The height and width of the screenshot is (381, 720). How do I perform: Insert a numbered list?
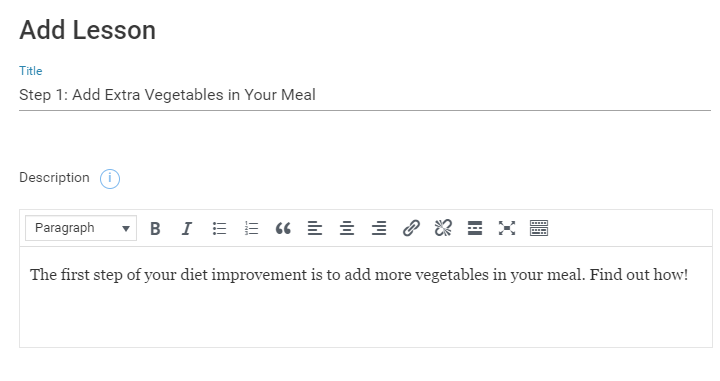click(251, 228)
